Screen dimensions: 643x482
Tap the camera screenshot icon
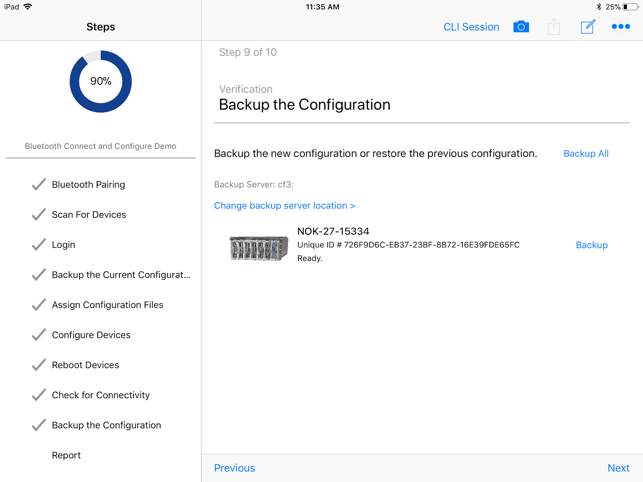point(521,27)
